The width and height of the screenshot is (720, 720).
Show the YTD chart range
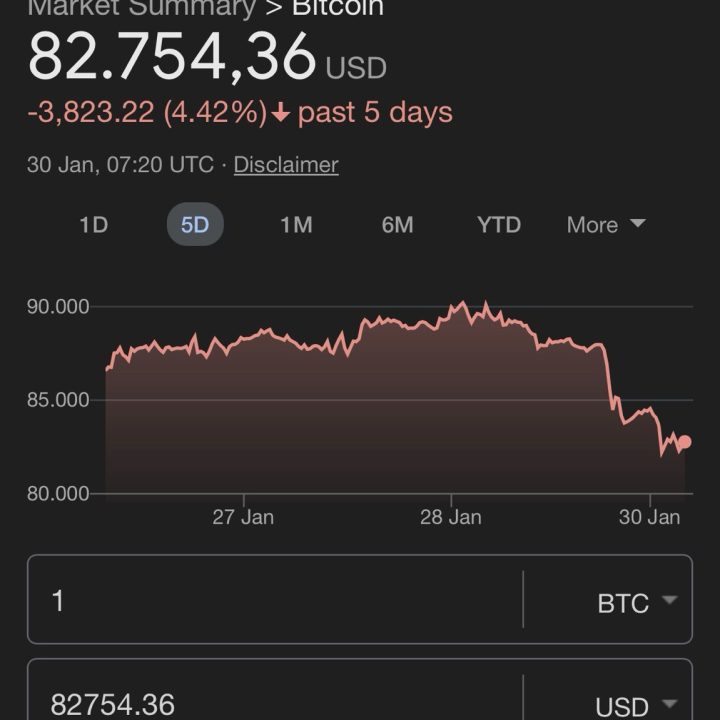[498, 225]
